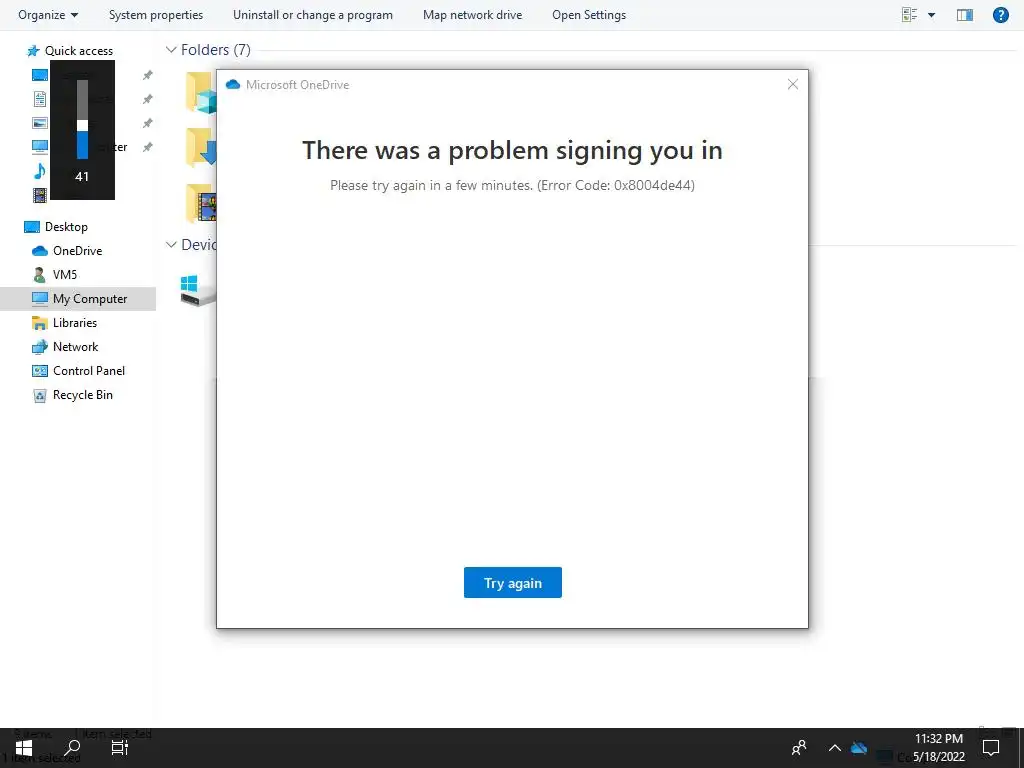
Task: Click the Libraries folder icon
Action: click(x=40, y=323)
